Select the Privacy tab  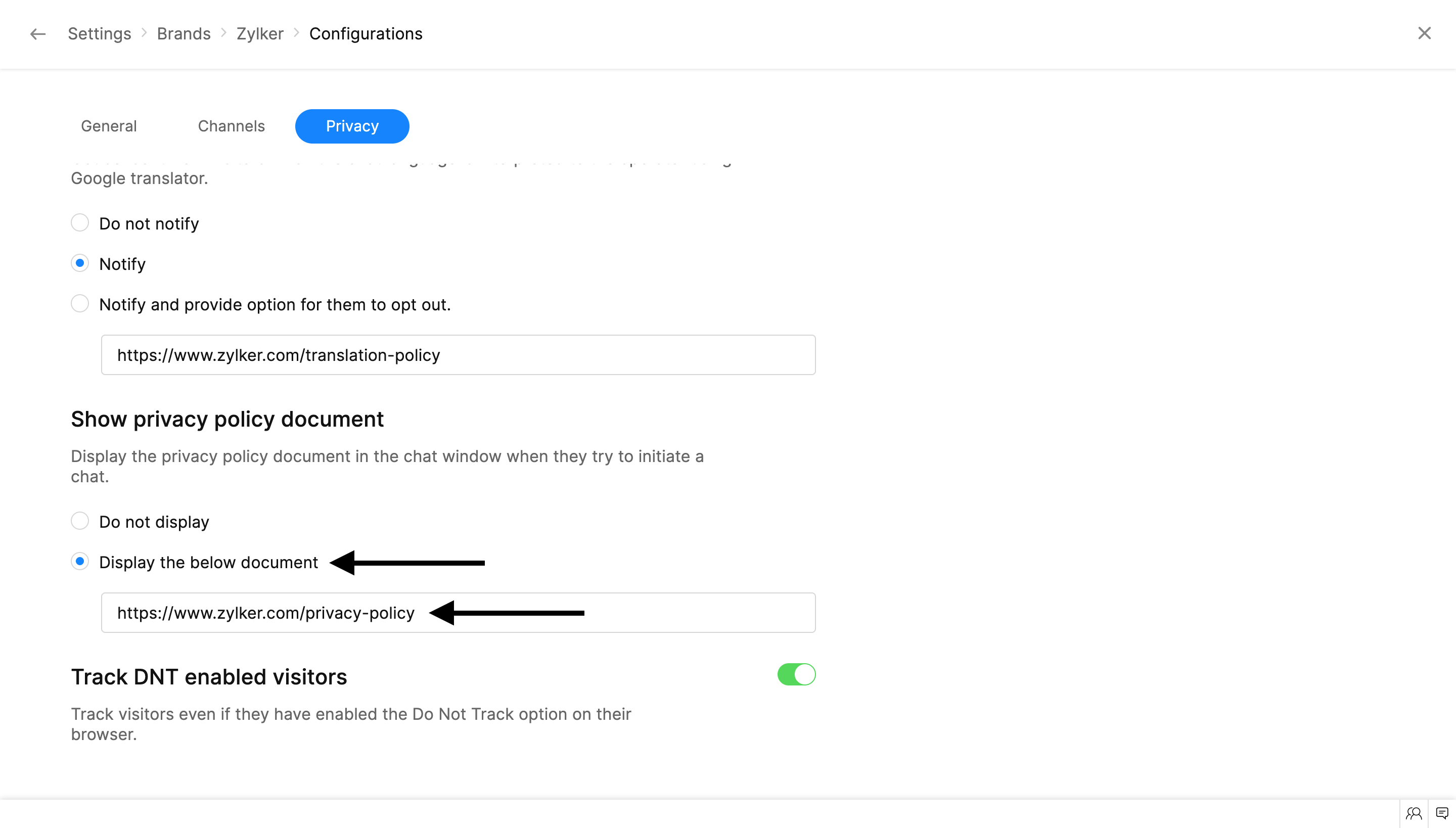352,126
